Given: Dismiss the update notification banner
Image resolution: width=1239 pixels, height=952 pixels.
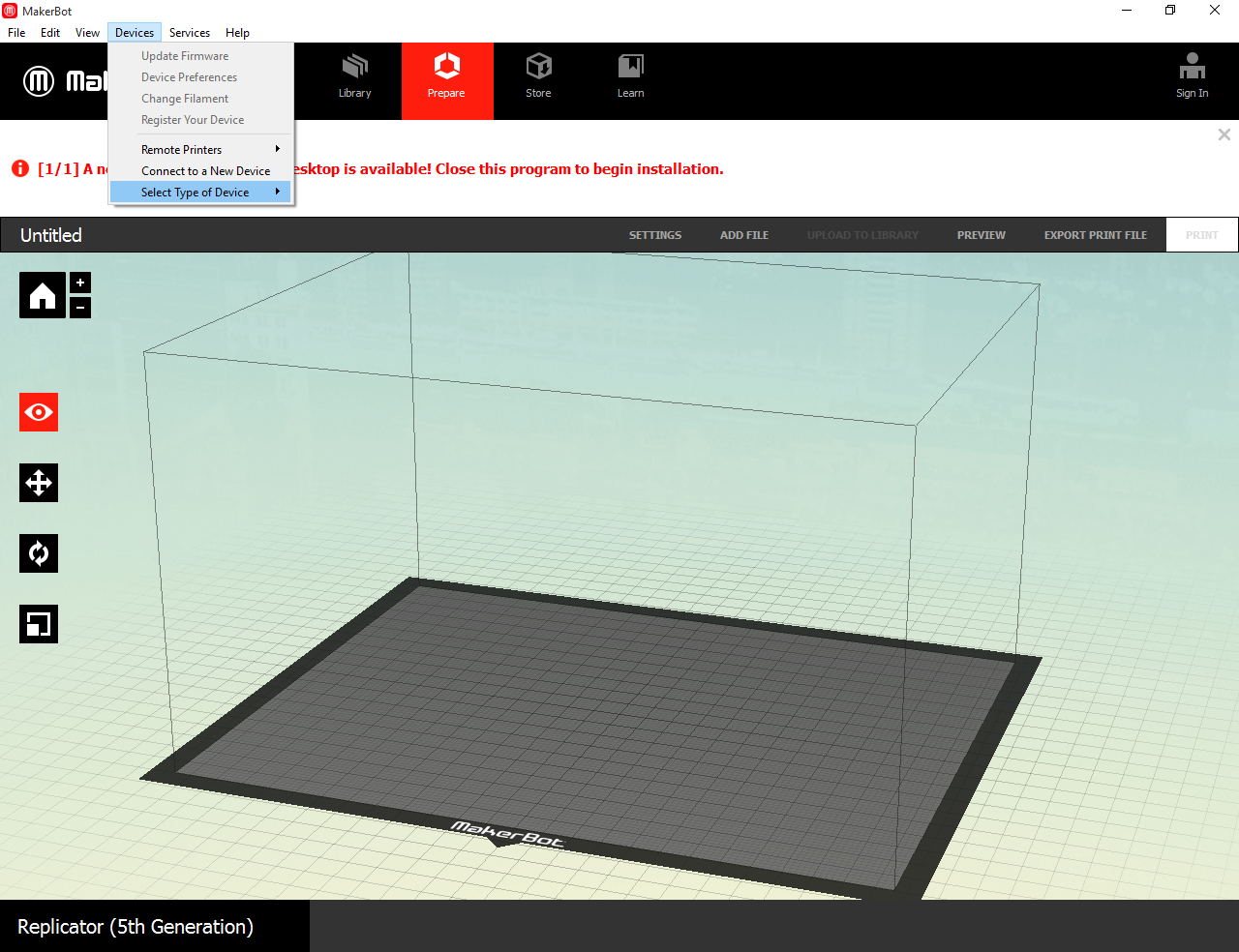Looking at the screenshot, I should pos(1224,134).
